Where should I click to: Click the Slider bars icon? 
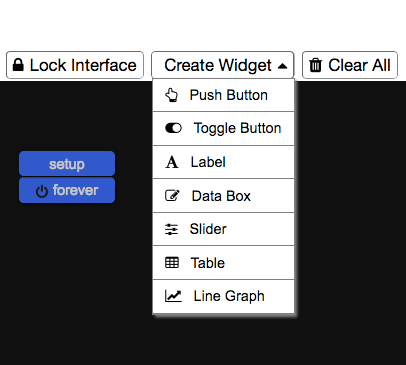pyautogui.click(x=172, y=229)
